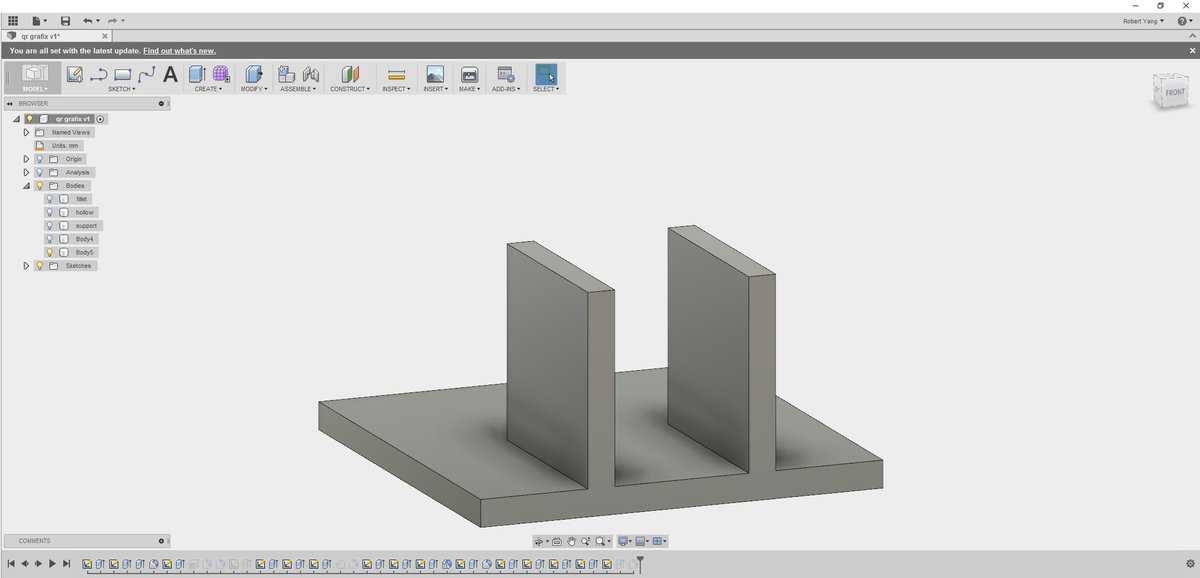Expand the Named Views folder
Image resolution: width=1200 pixels, height=578 pixels.
tap(27, 132)
